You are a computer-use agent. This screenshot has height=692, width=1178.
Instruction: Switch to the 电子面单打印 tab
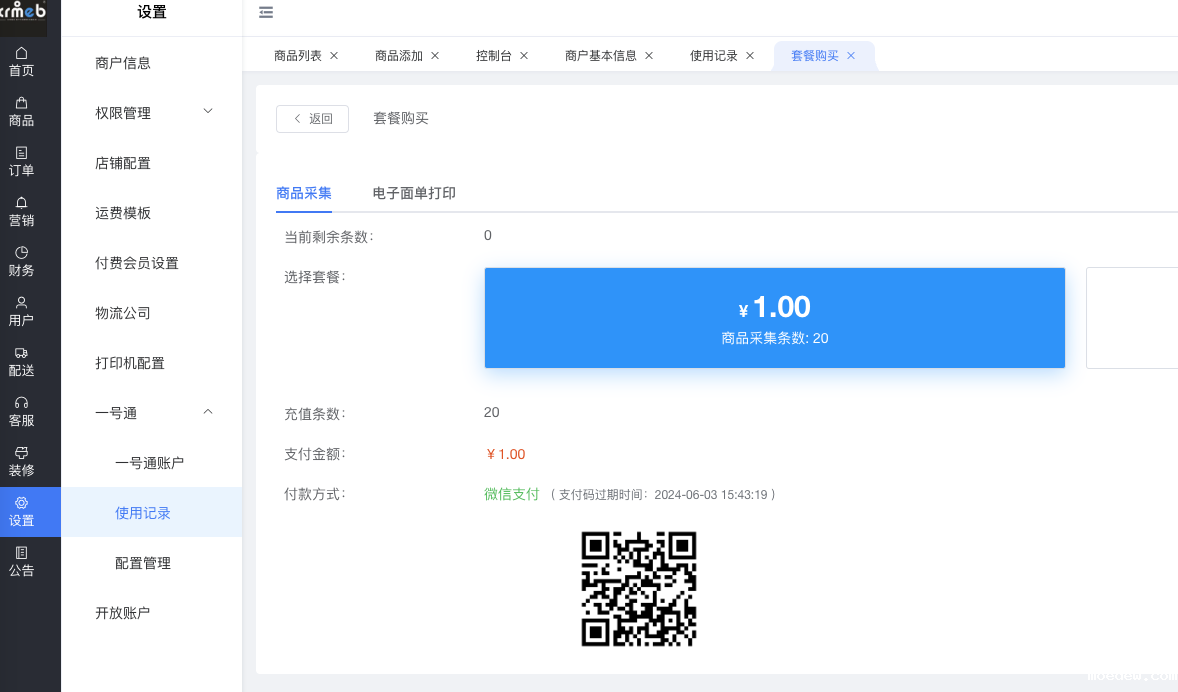(x=414, y=193)
